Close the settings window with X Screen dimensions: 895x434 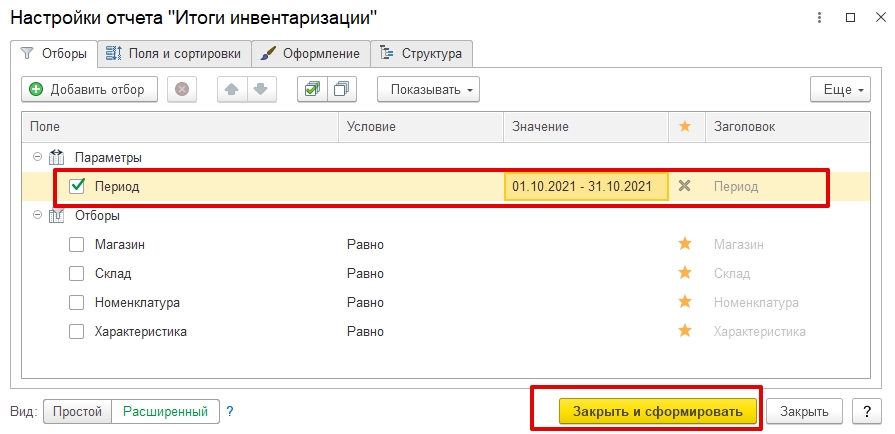click(881, 18)
